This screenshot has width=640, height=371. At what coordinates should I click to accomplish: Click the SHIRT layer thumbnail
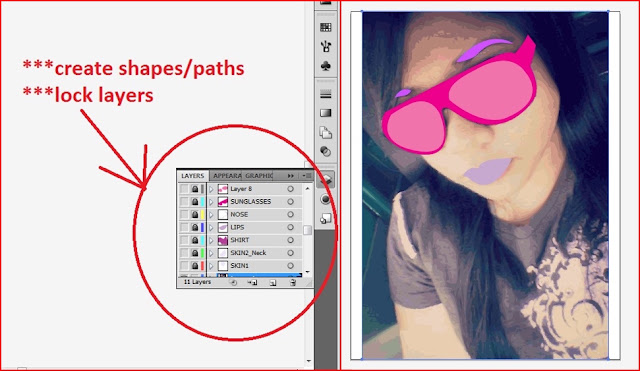point(222,240)
